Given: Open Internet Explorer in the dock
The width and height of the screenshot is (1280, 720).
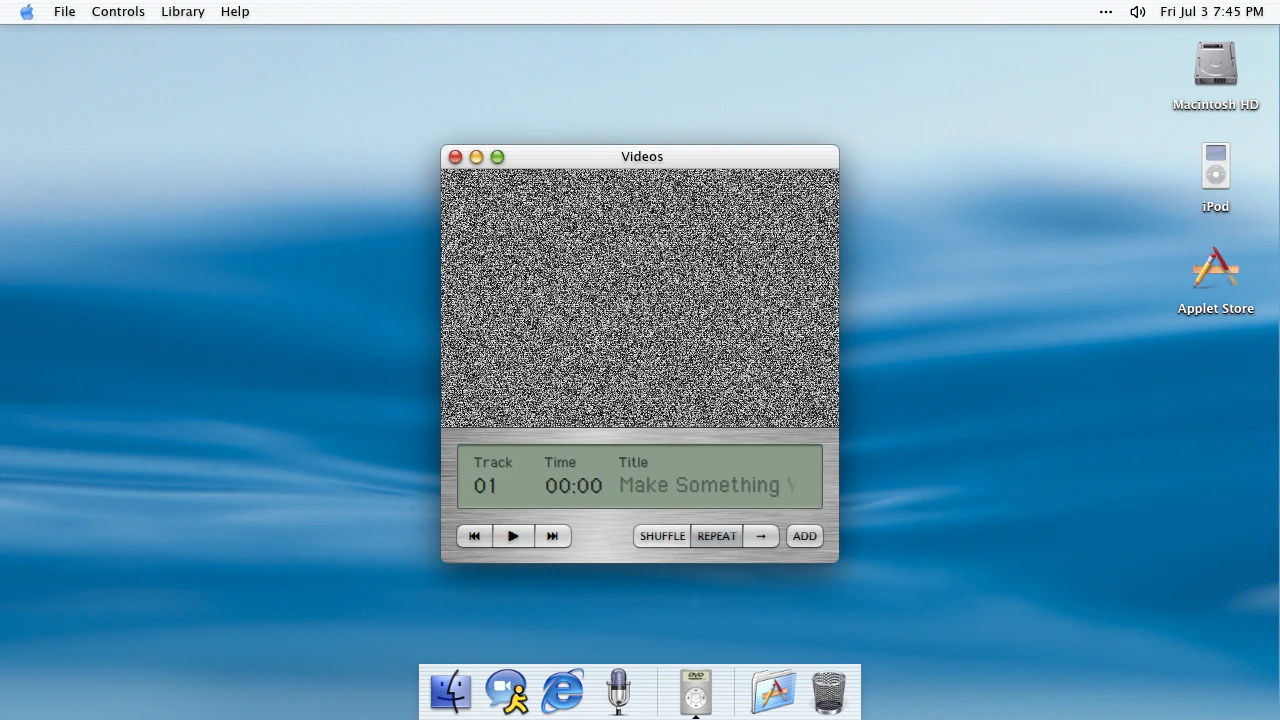Looking at the screenshot, I should click(563, 691).
